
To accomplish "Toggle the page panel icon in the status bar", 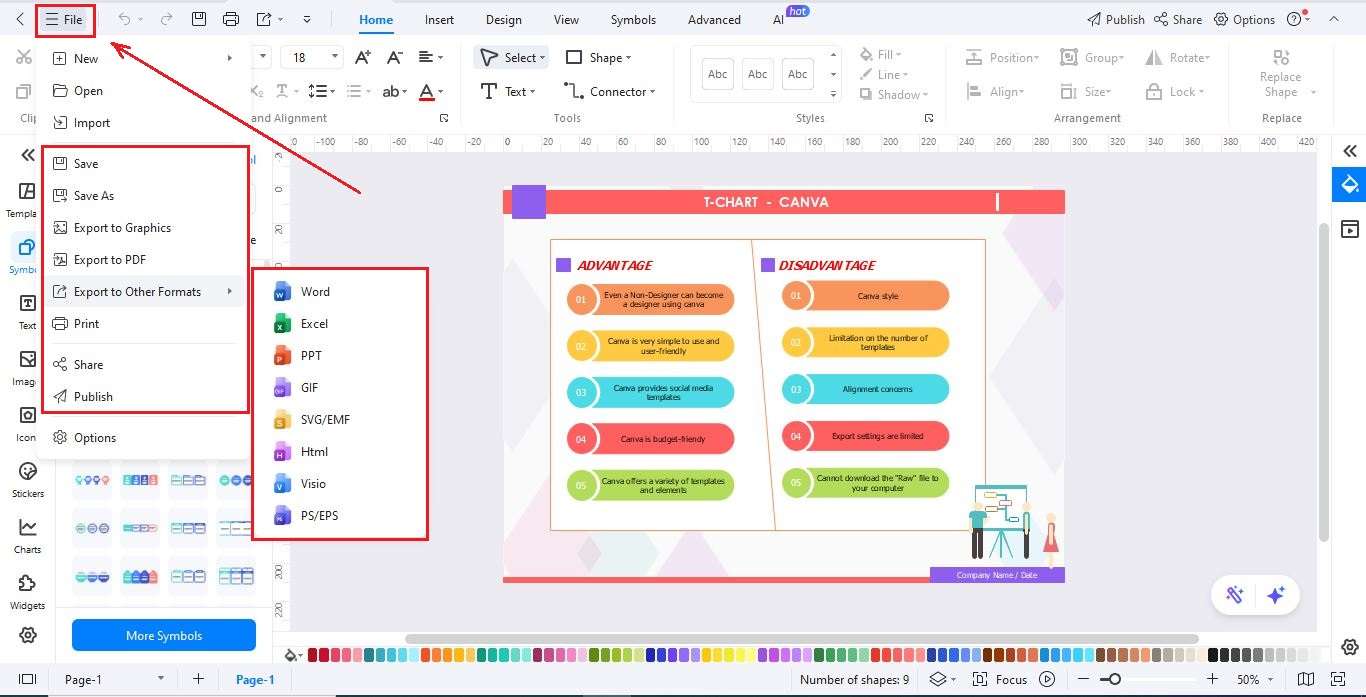I will click(x=28, y=679).
